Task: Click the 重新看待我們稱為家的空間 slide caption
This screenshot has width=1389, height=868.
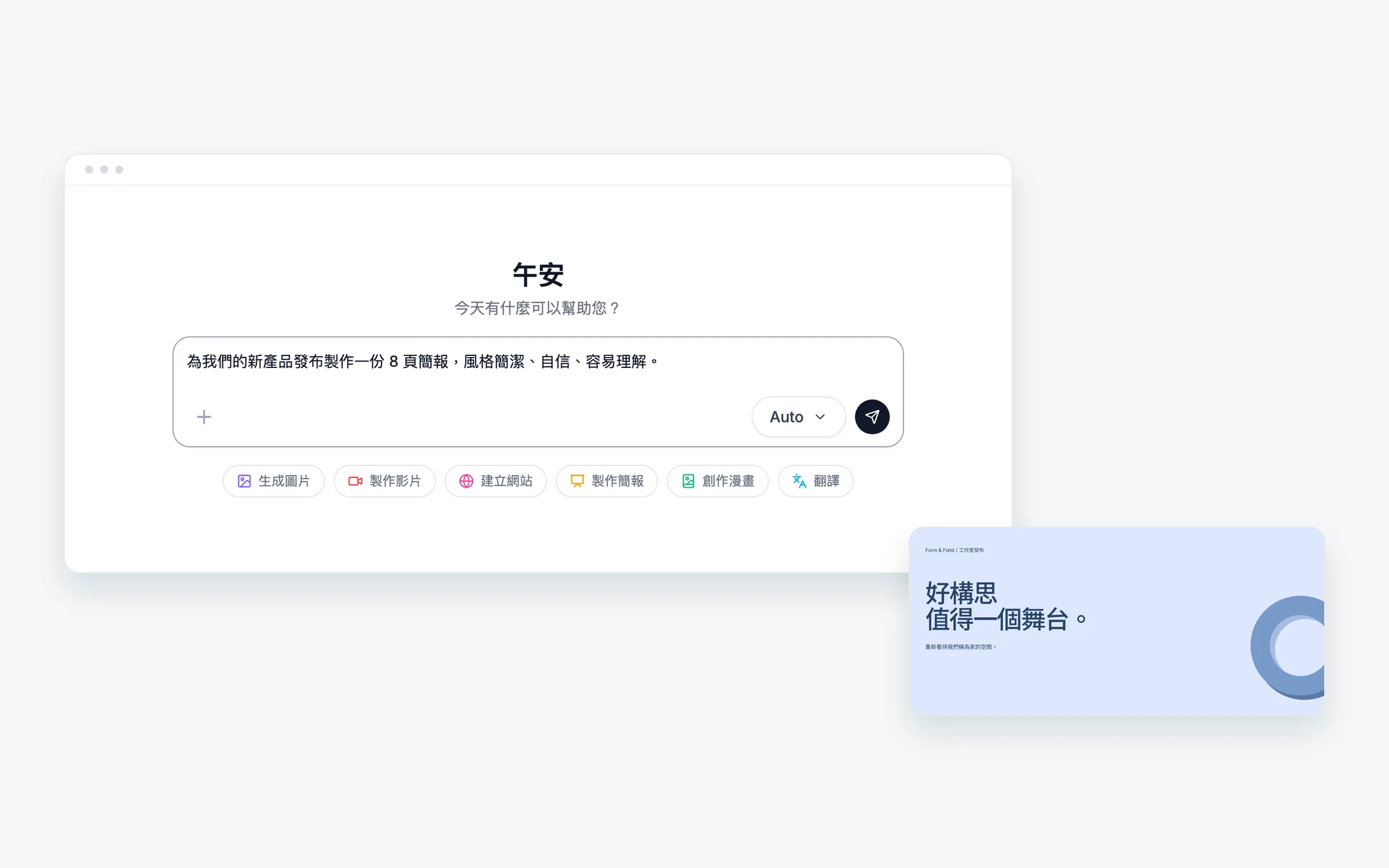Action: [960, 647]
